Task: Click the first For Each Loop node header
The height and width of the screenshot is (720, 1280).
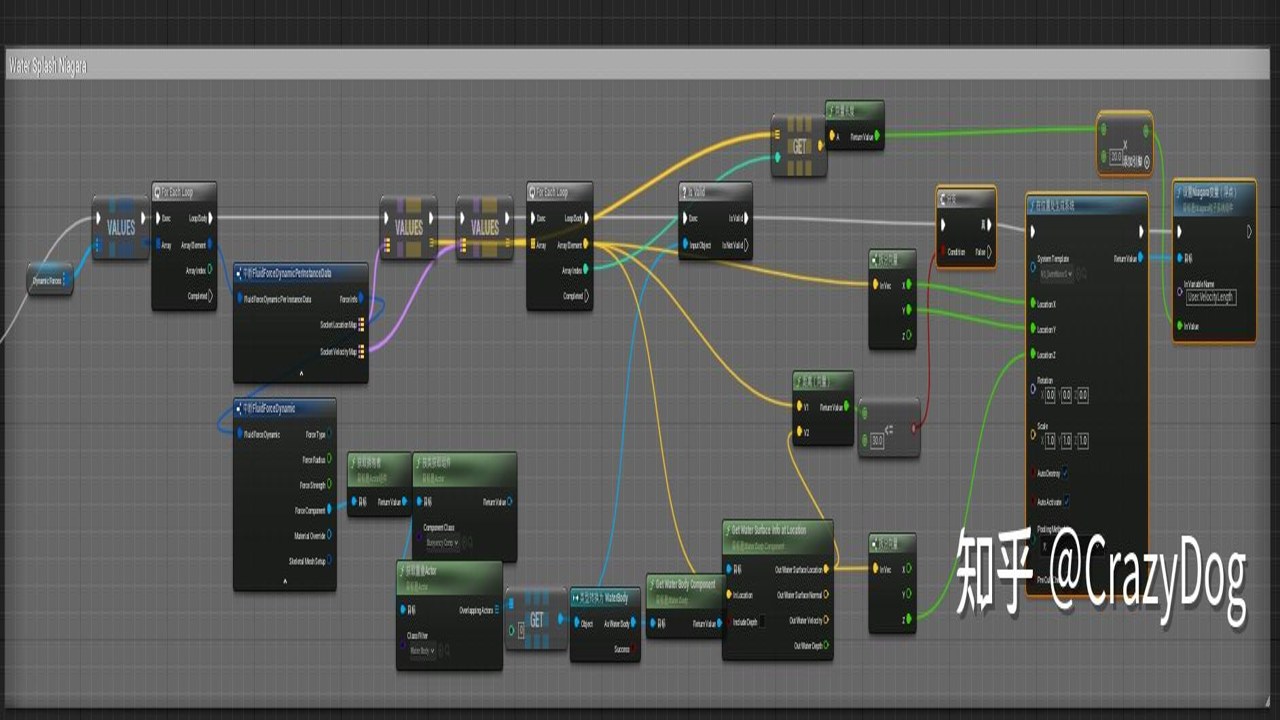Action: click(x=184, y=190)
